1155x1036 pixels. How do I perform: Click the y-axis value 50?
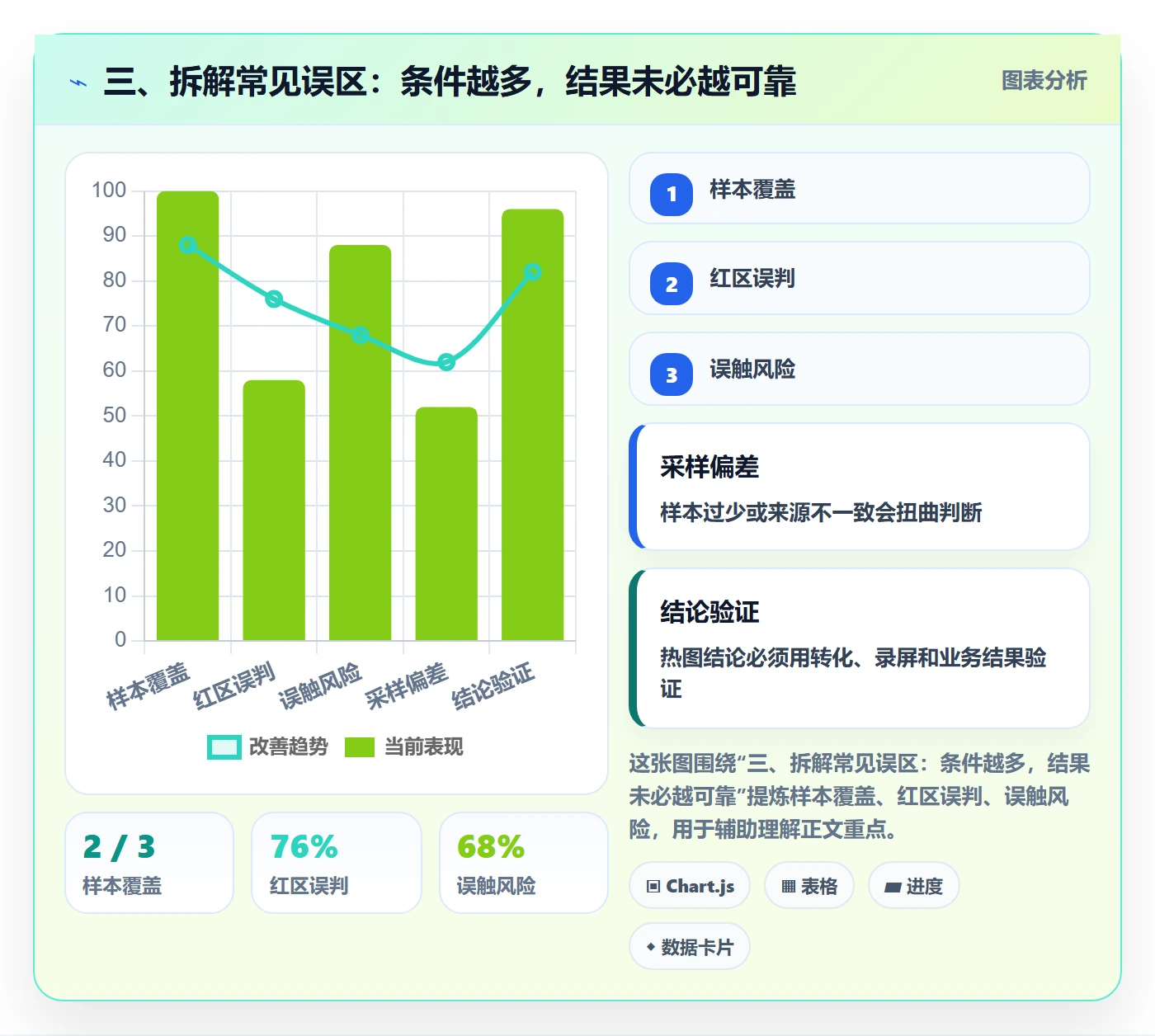[x=115, y=415]
